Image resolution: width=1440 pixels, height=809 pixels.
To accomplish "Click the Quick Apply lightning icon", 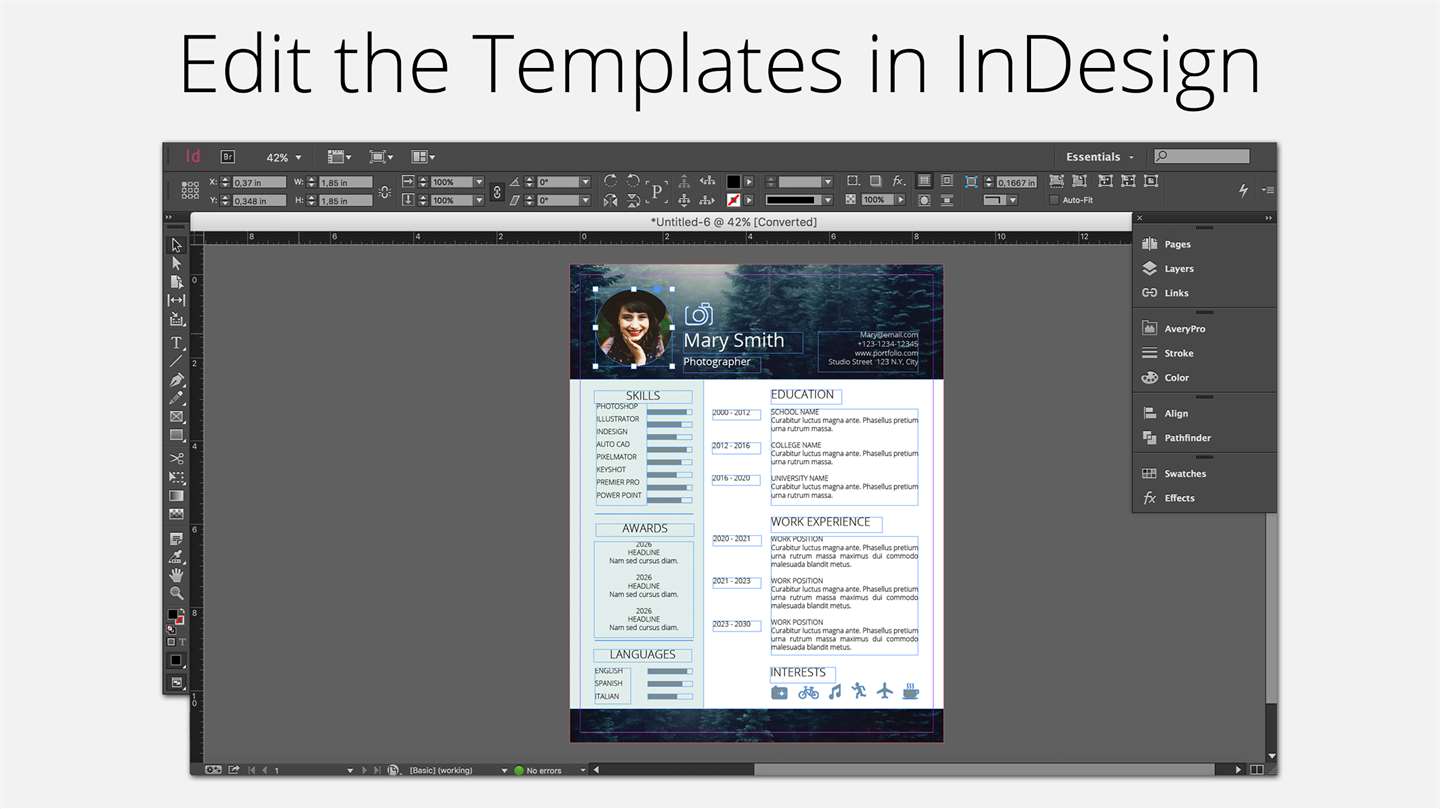I will pos(1244,190).
